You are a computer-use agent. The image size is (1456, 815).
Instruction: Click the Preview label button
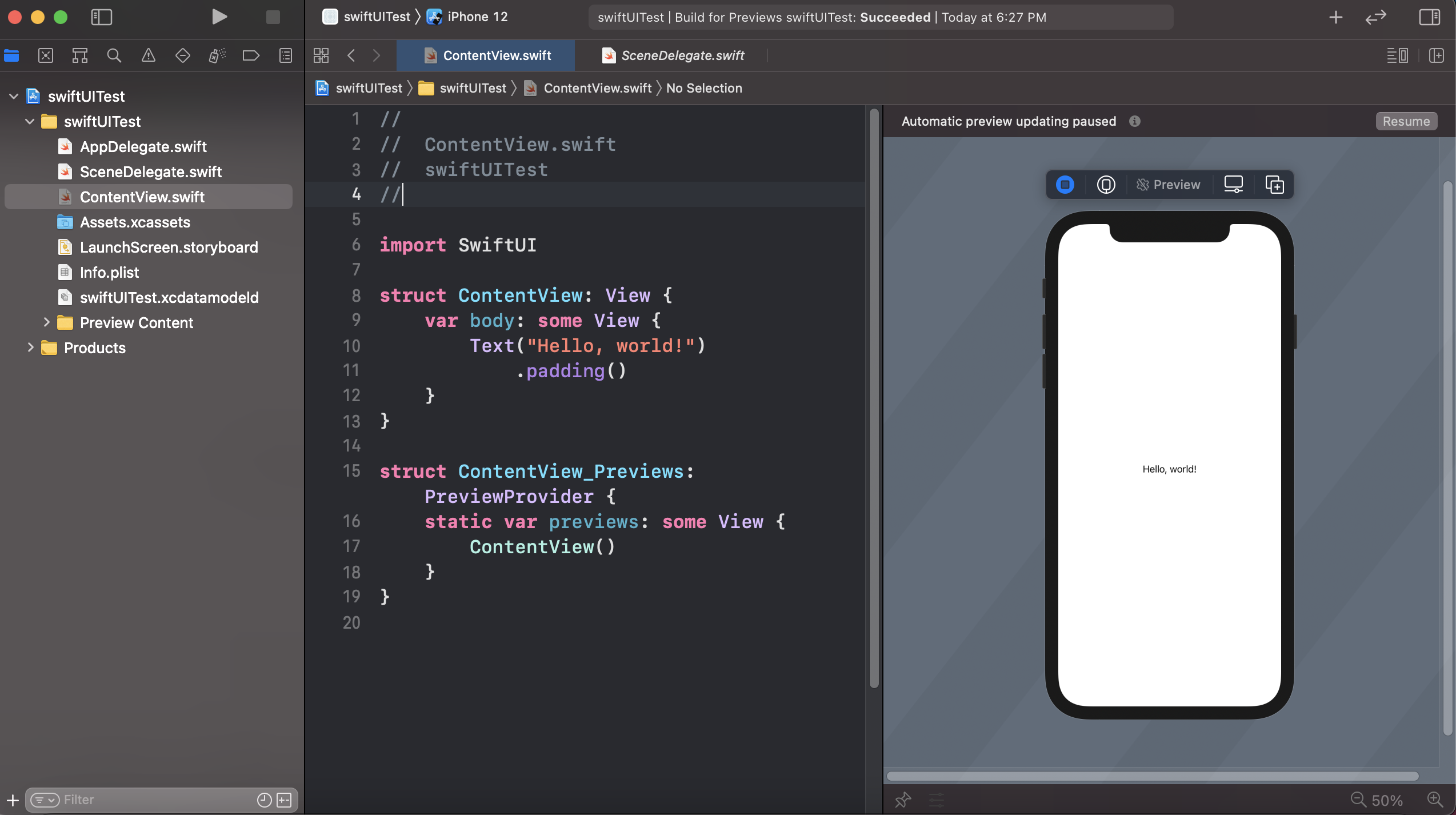point(1169,185)
